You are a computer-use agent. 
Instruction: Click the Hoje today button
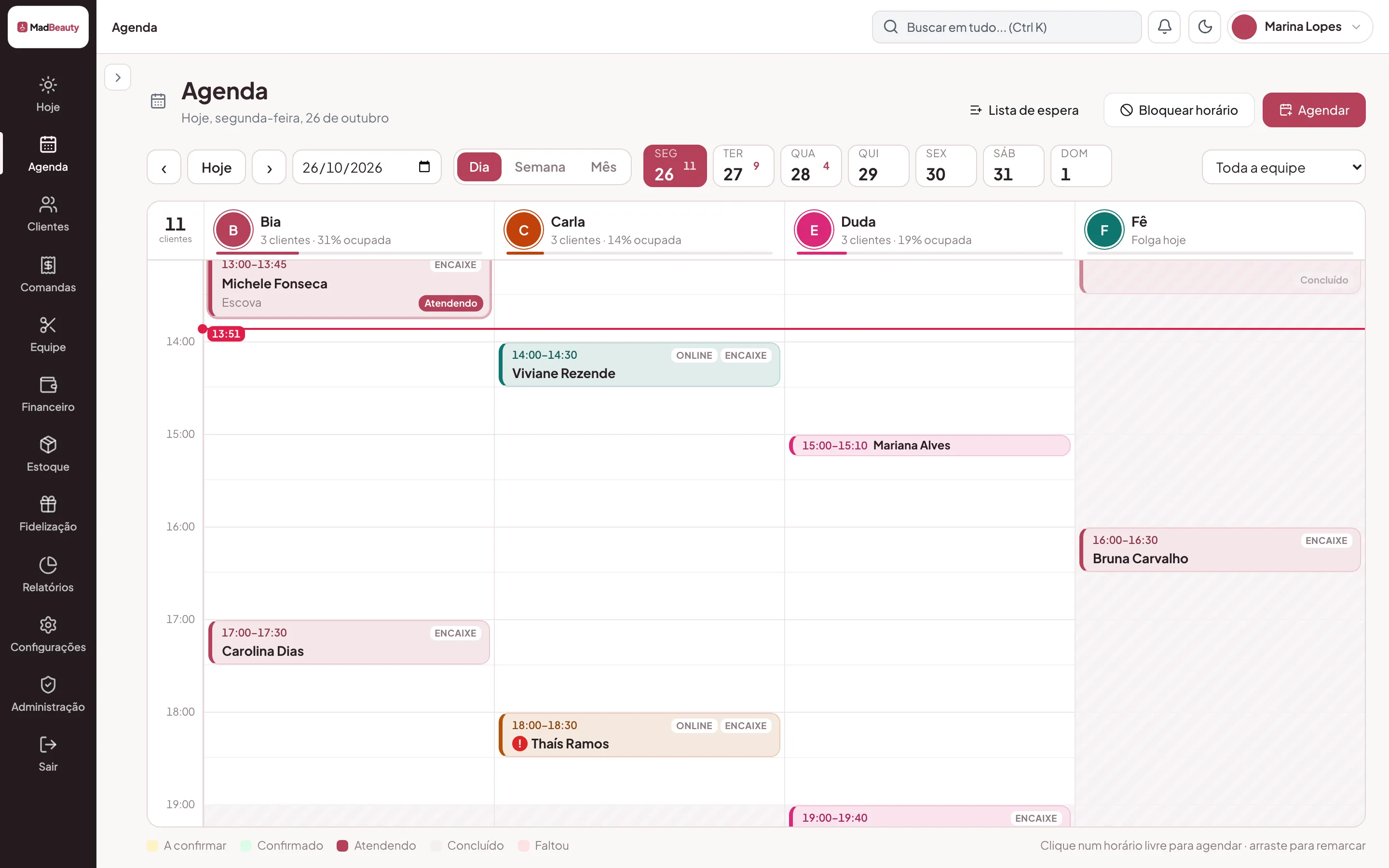click(217, 167)
